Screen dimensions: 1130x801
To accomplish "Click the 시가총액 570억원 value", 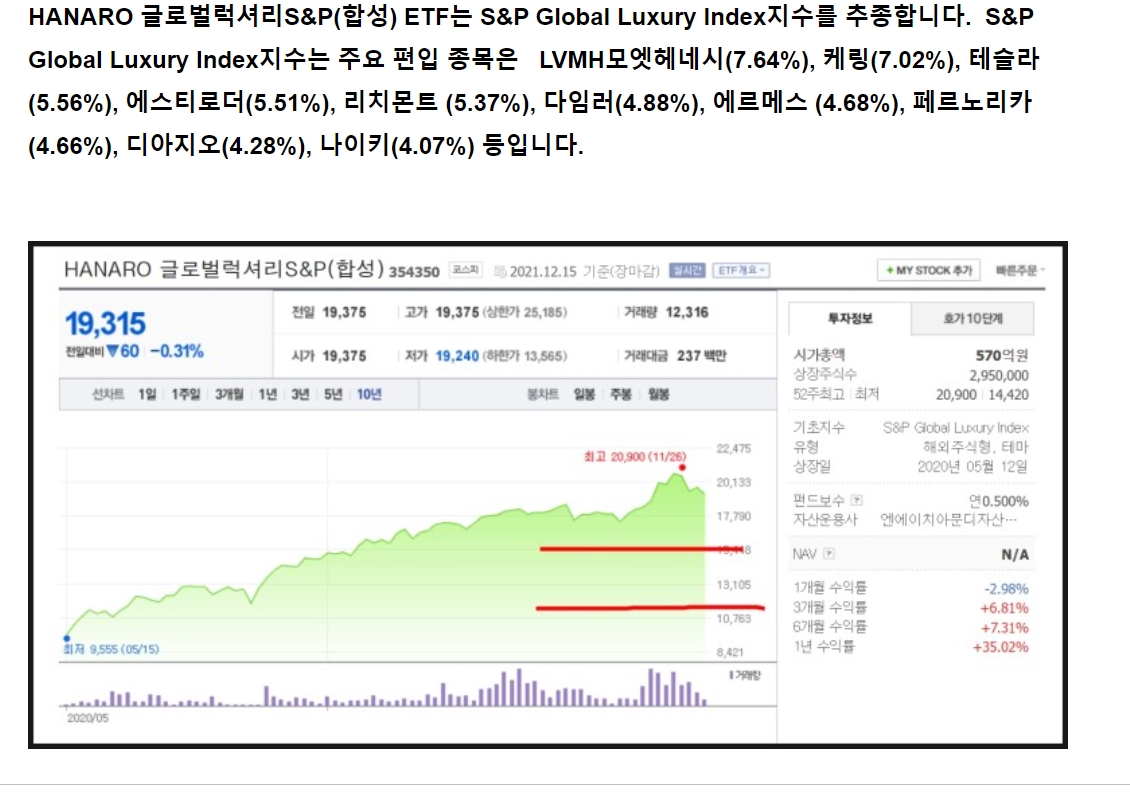I will click(x=1001, y=355).
